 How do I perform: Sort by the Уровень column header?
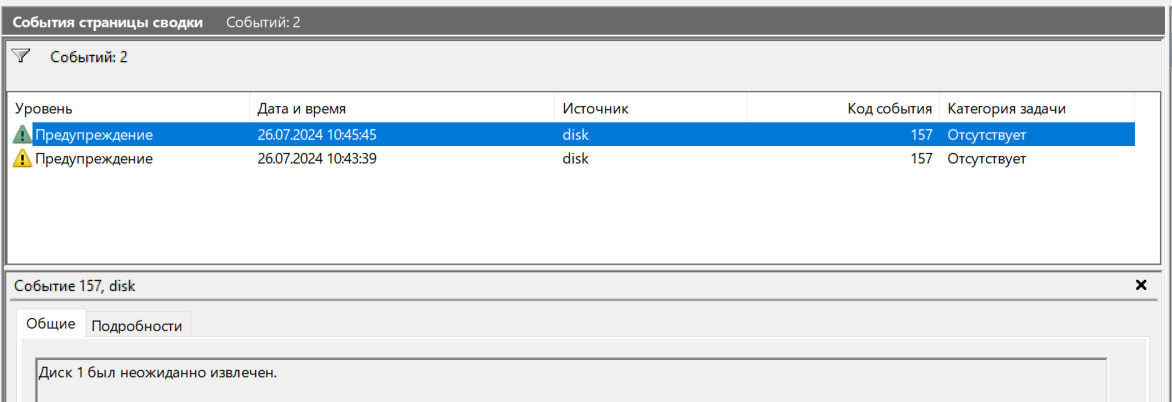44,108
